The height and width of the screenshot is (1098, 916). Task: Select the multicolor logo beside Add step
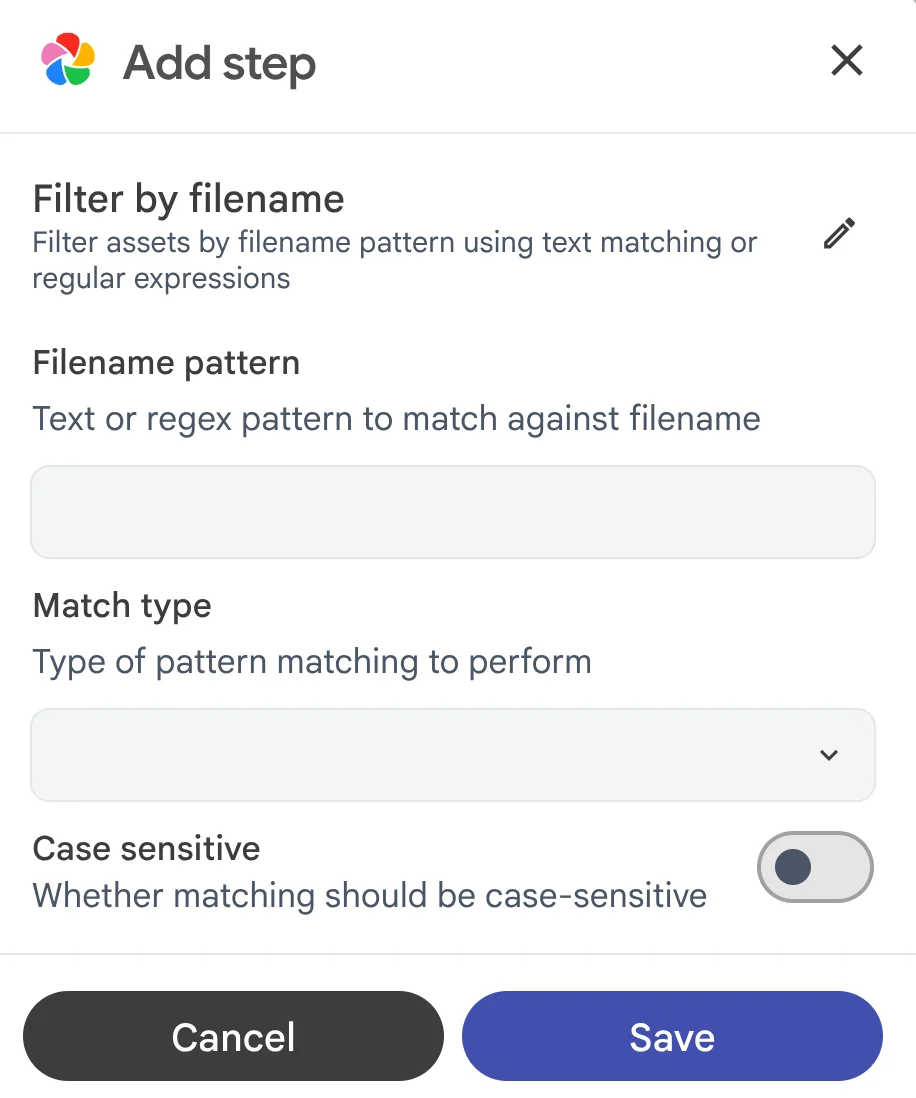[66, 60]
